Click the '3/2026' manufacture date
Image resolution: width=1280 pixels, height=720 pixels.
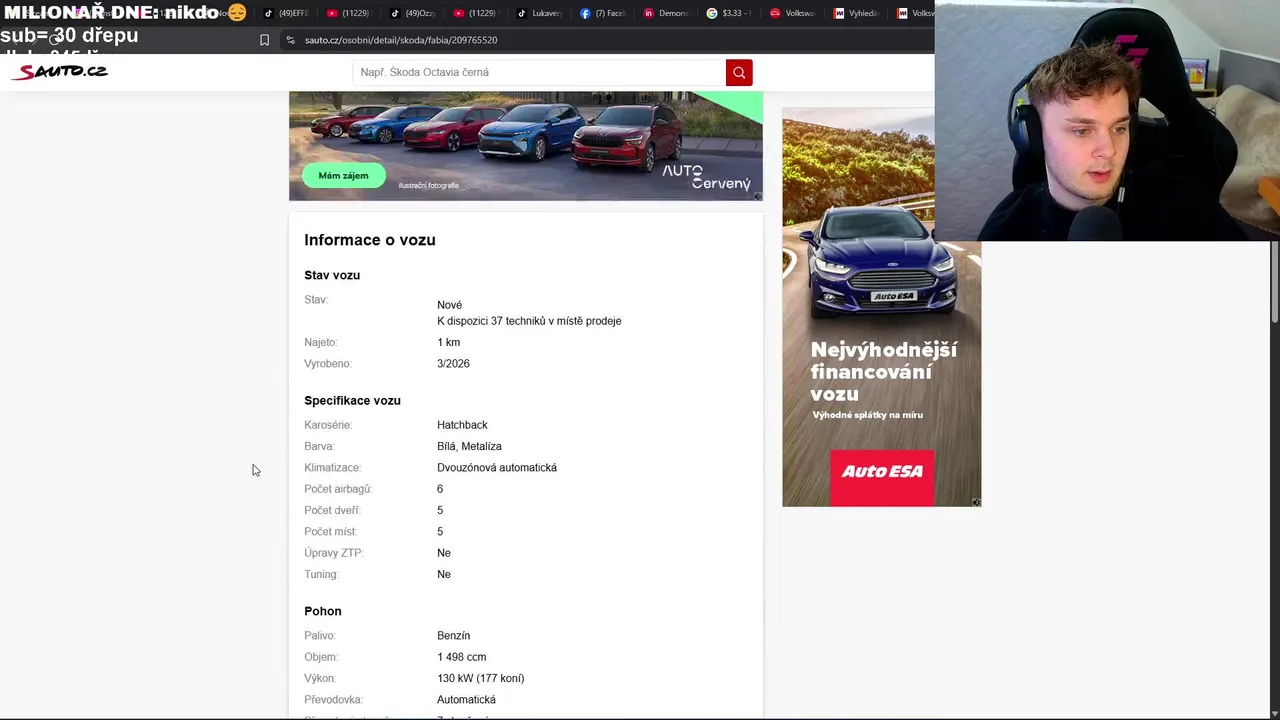click(453, 364)
